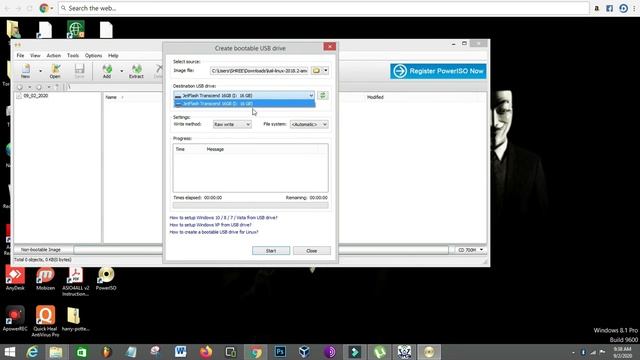Screen dimensions: 640x360
Task: Open the Windows XP from USB drive link
Action: pyautogui.click(x=210, y=225)
